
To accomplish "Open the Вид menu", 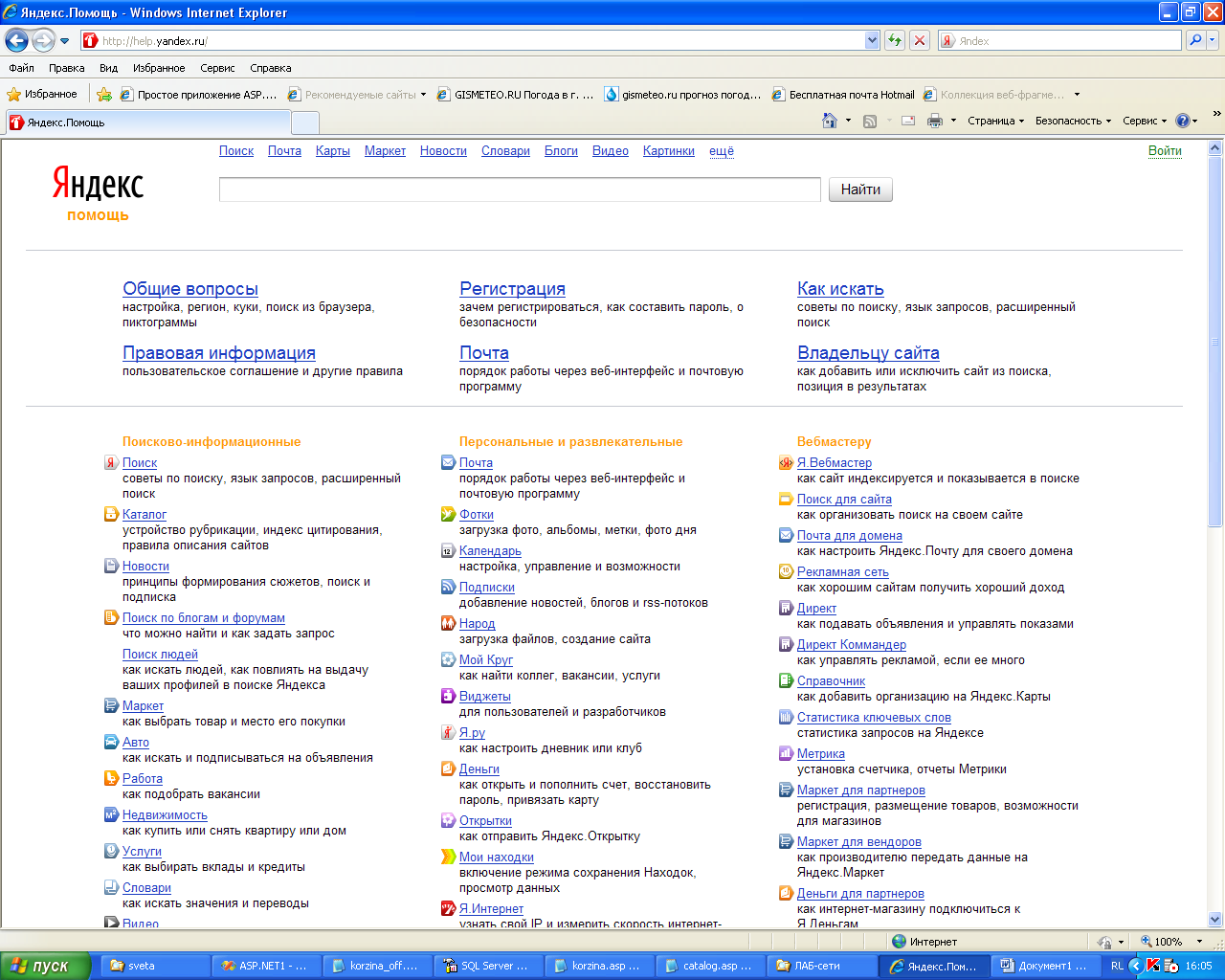I will (109, 68).
